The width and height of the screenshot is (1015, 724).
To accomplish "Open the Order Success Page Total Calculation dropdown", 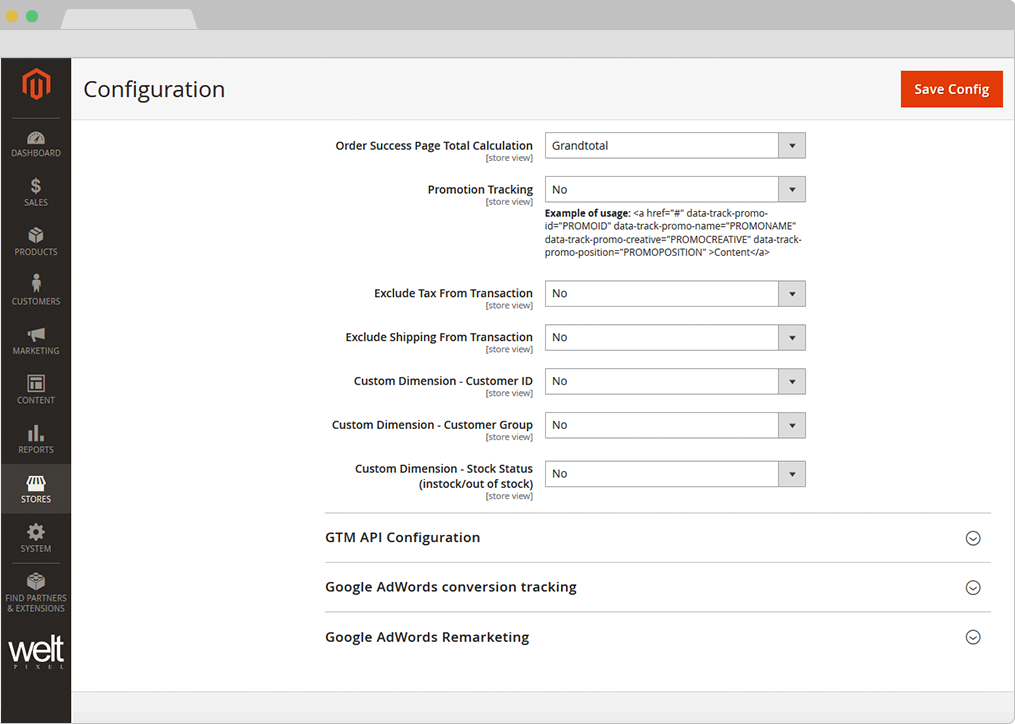I will (x=675, y=145).
